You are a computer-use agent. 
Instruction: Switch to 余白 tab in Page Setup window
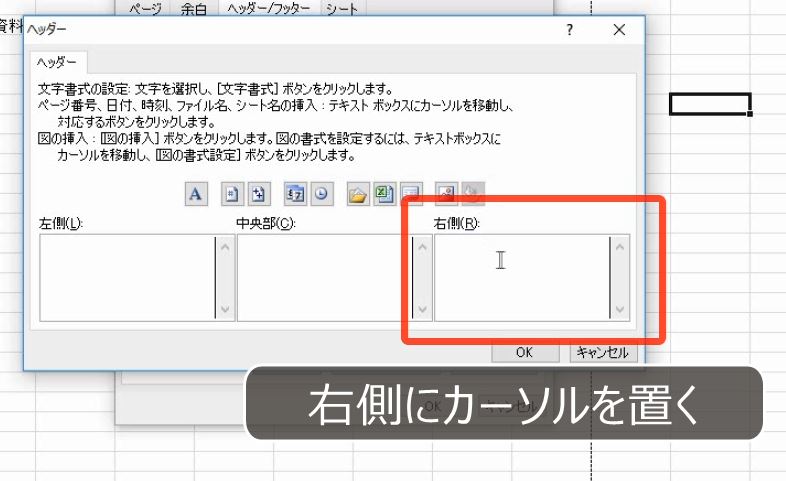(193, 9)
